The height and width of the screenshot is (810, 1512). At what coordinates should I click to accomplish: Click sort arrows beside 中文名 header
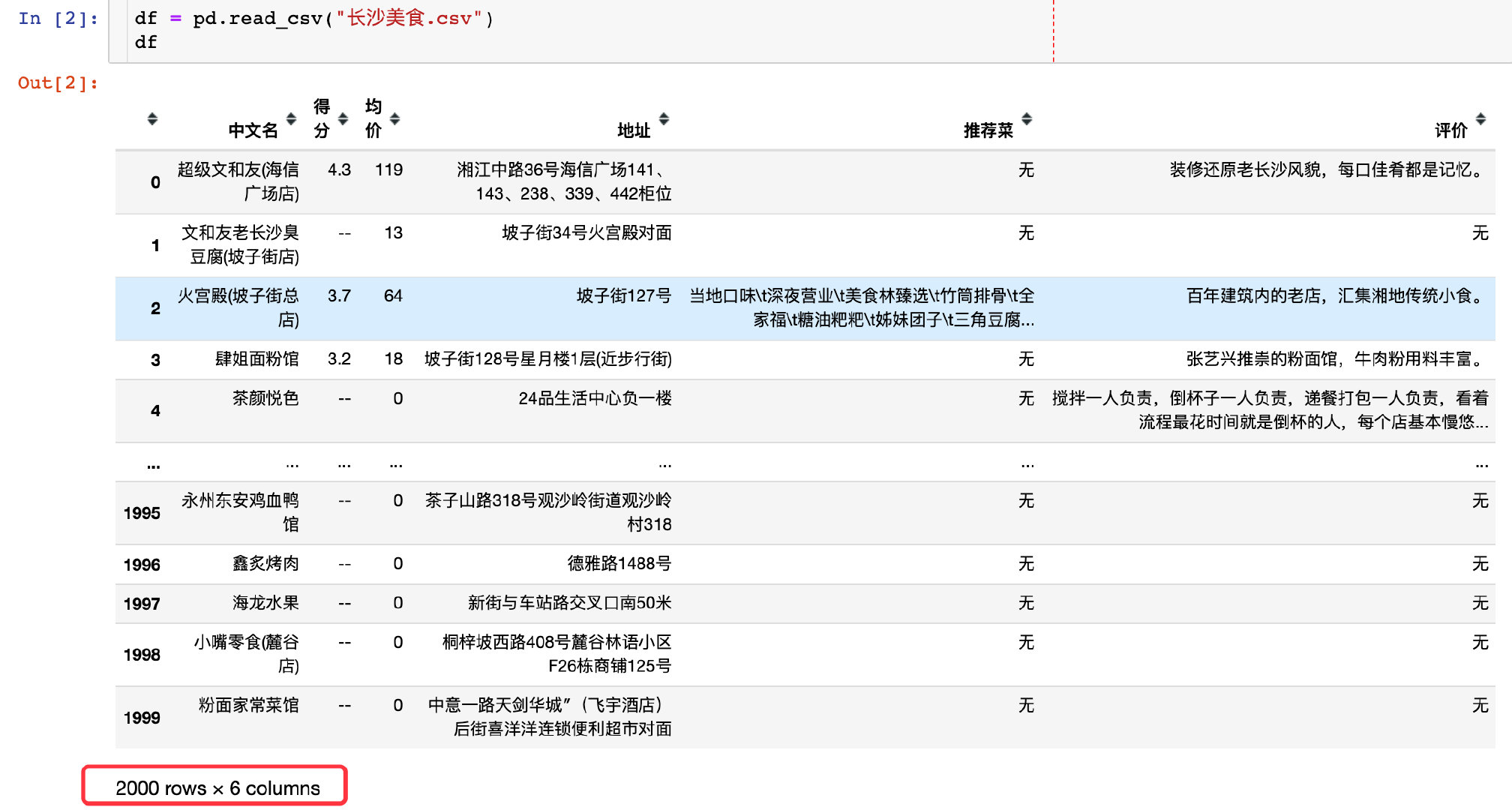291,118
